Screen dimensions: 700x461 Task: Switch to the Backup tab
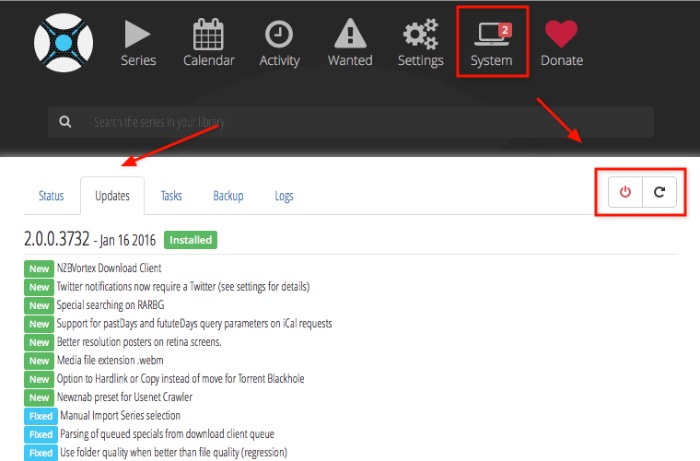(228, 196)
